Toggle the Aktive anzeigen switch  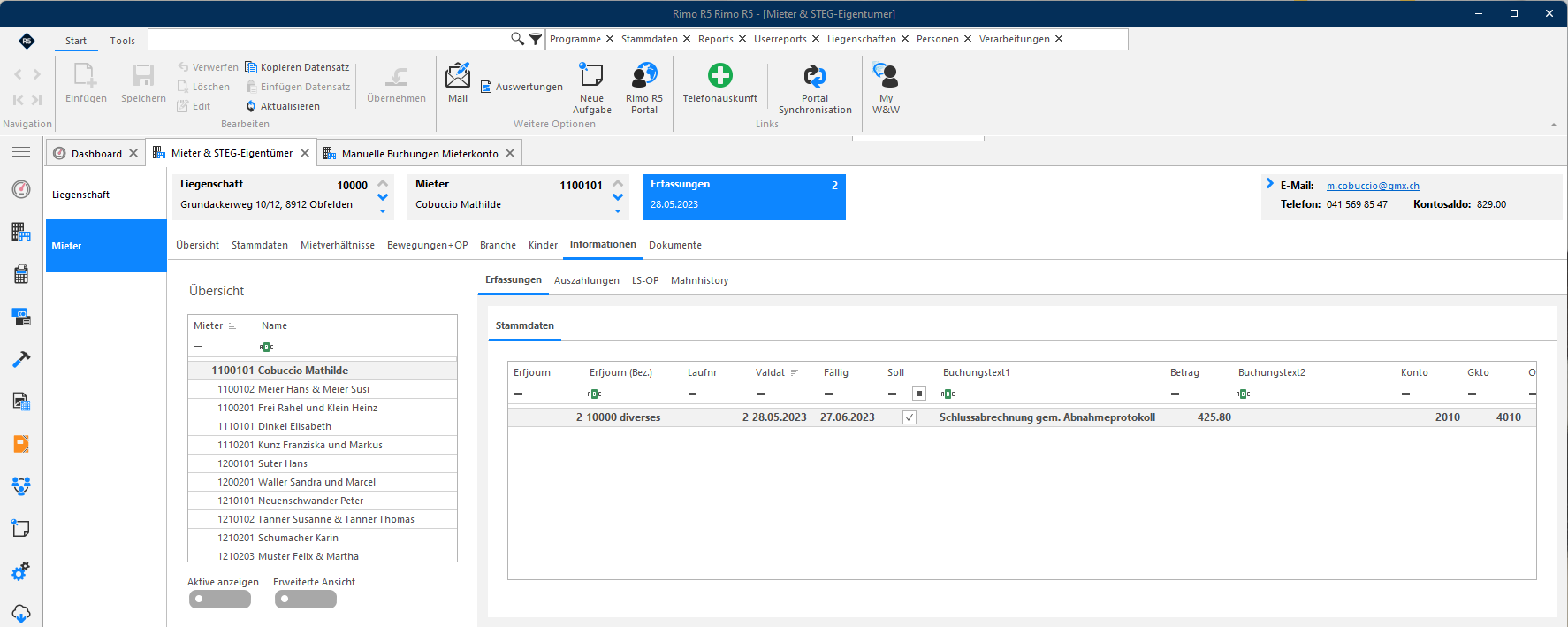(220, 599)
